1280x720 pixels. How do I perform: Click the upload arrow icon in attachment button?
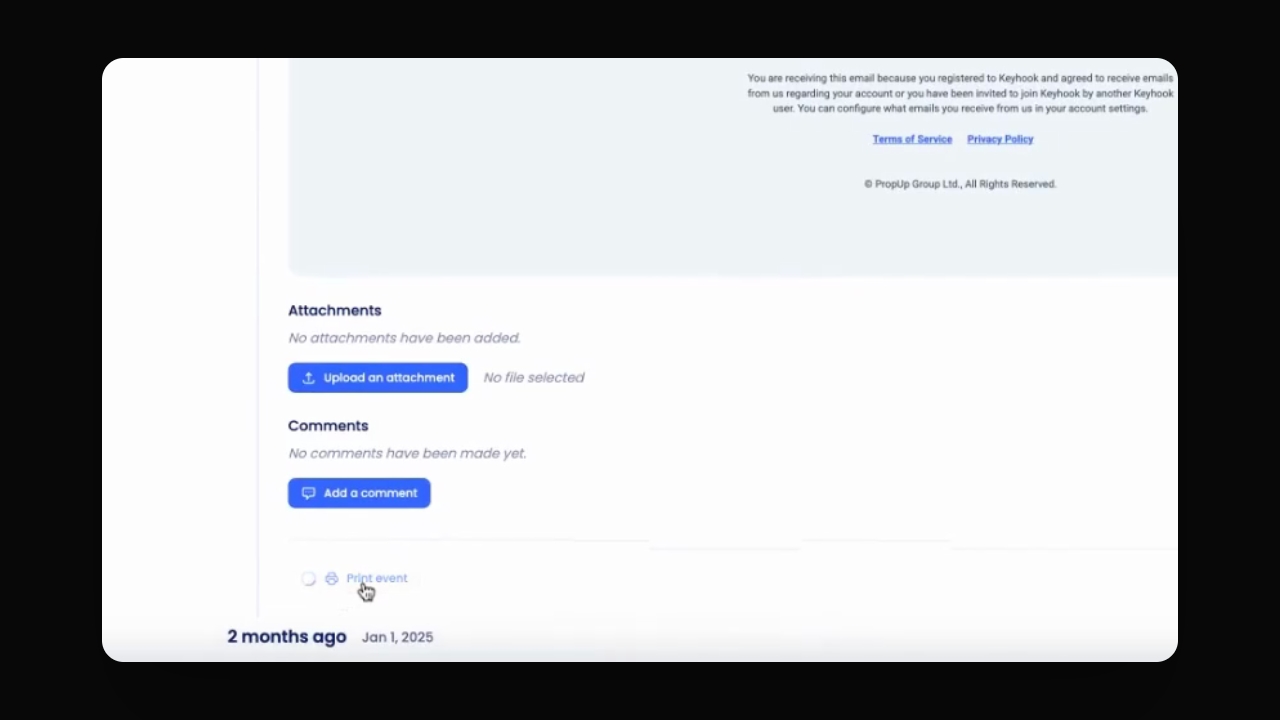(309, 378)
